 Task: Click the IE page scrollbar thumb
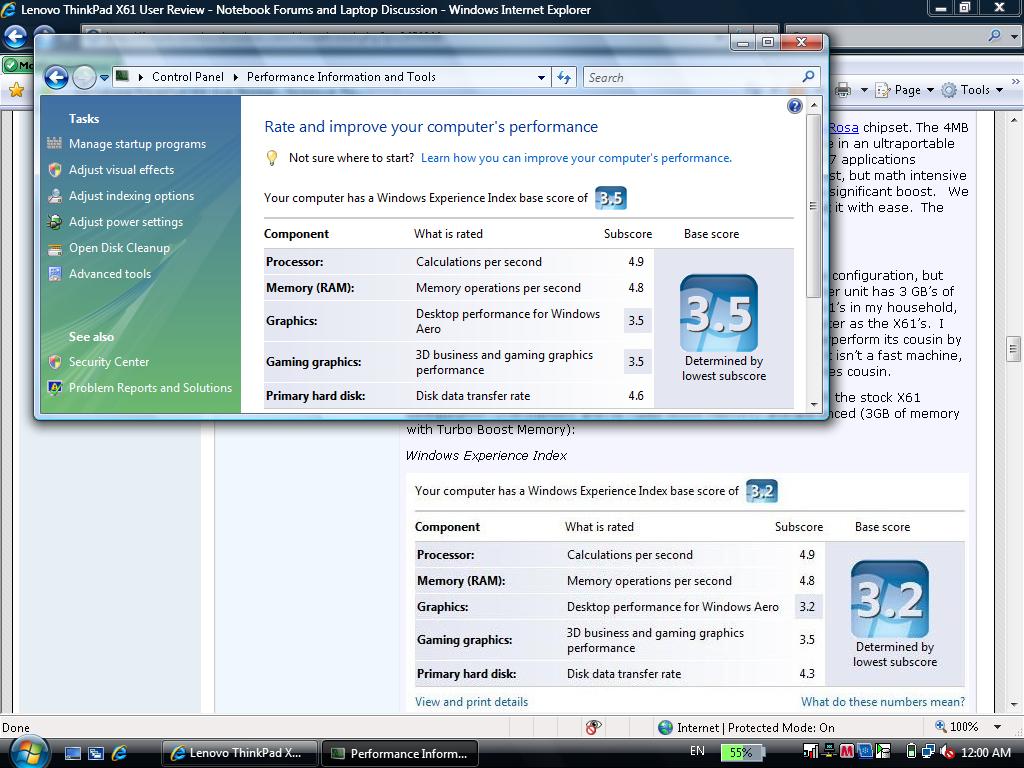pos(1014,349)
